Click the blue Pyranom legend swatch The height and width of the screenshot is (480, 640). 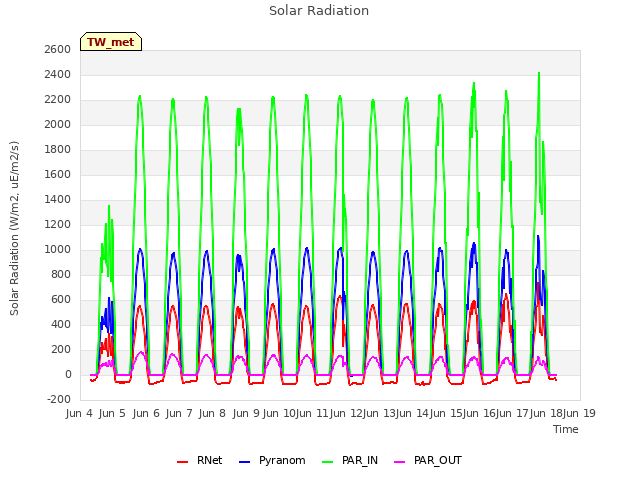(x=244, y=462)
